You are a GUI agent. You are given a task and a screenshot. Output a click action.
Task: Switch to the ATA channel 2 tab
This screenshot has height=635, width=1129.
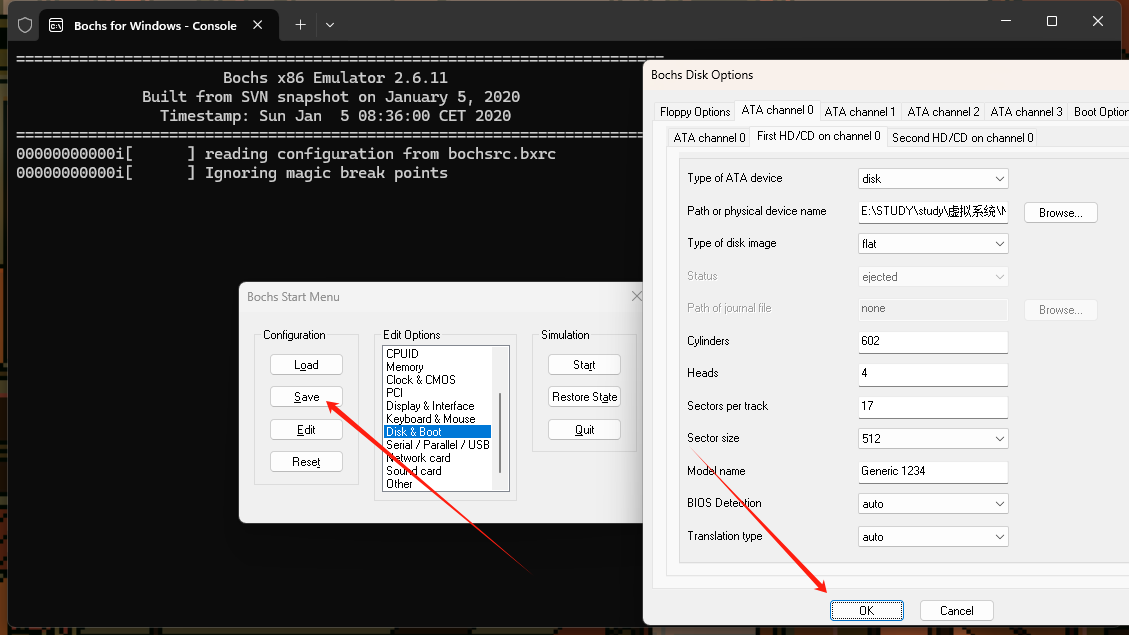(943, 112)
